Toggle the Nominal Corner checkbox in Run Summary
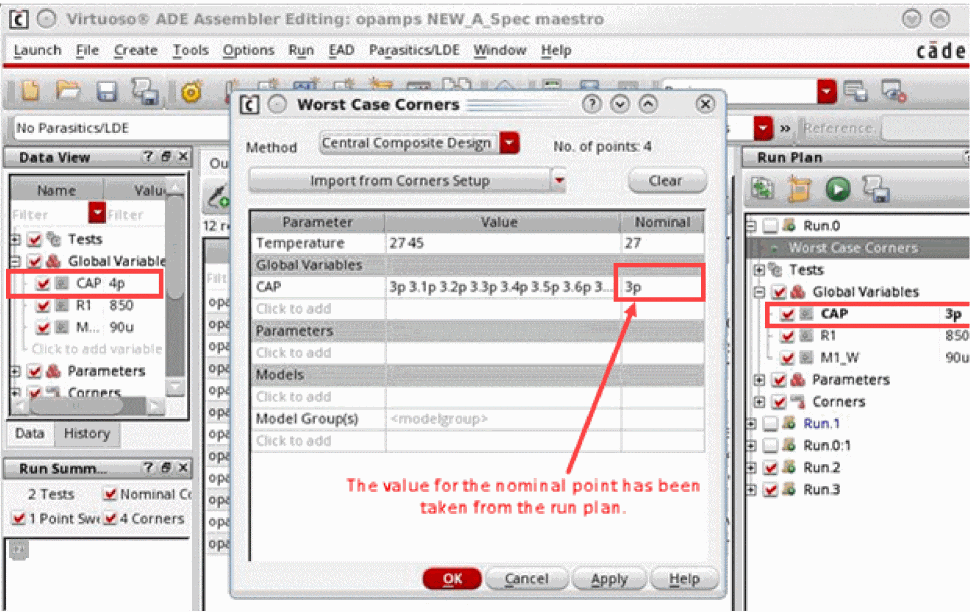970x612 pixels. [111, 494]
